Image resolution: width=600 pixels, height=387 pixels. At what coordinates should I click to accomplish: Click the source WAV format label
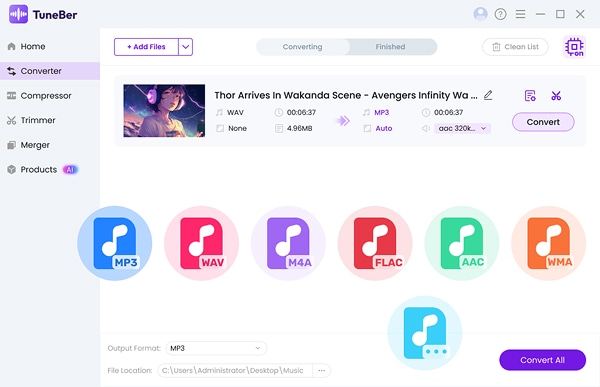click(235, 112)
